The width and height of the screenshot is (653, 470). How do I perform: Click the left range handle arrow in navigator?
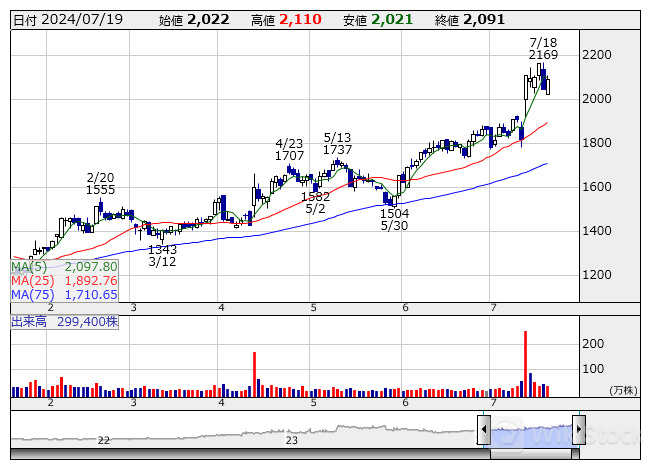tap(484, 431)
